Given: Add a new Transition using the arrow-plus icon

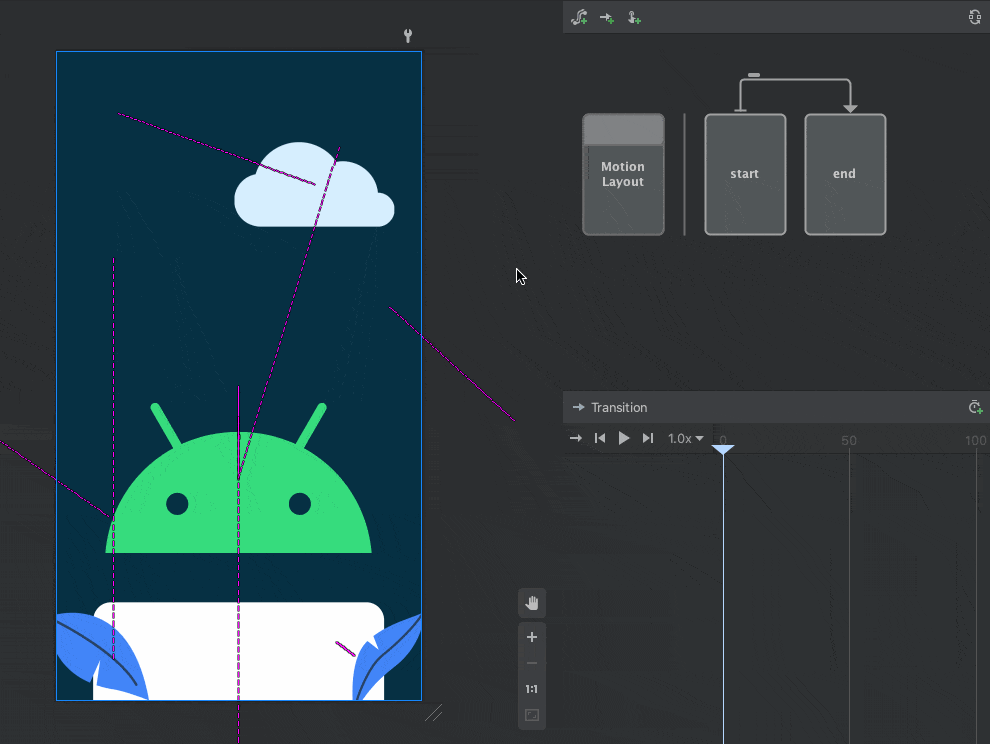Looking at the screenshot, I should 606,17.
